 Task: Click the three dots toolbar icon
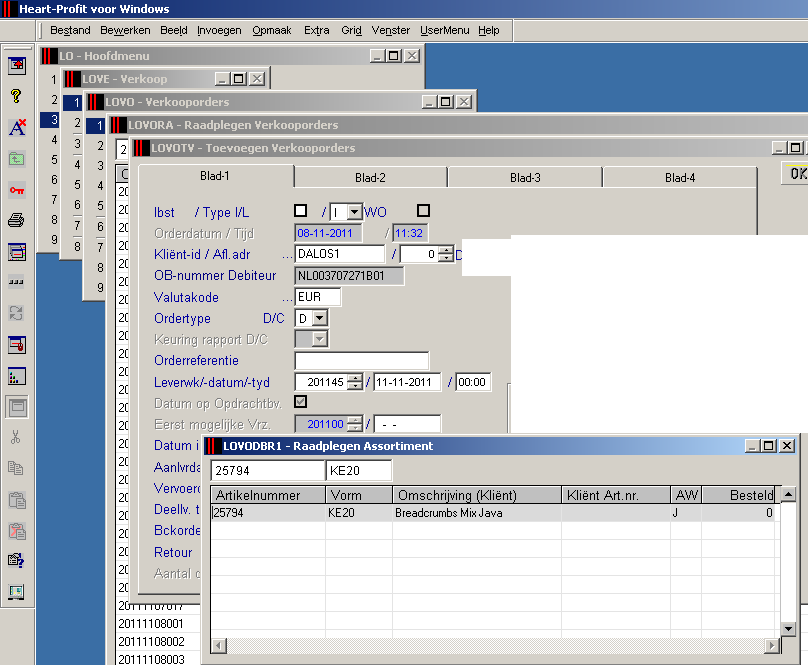(16, 282)
